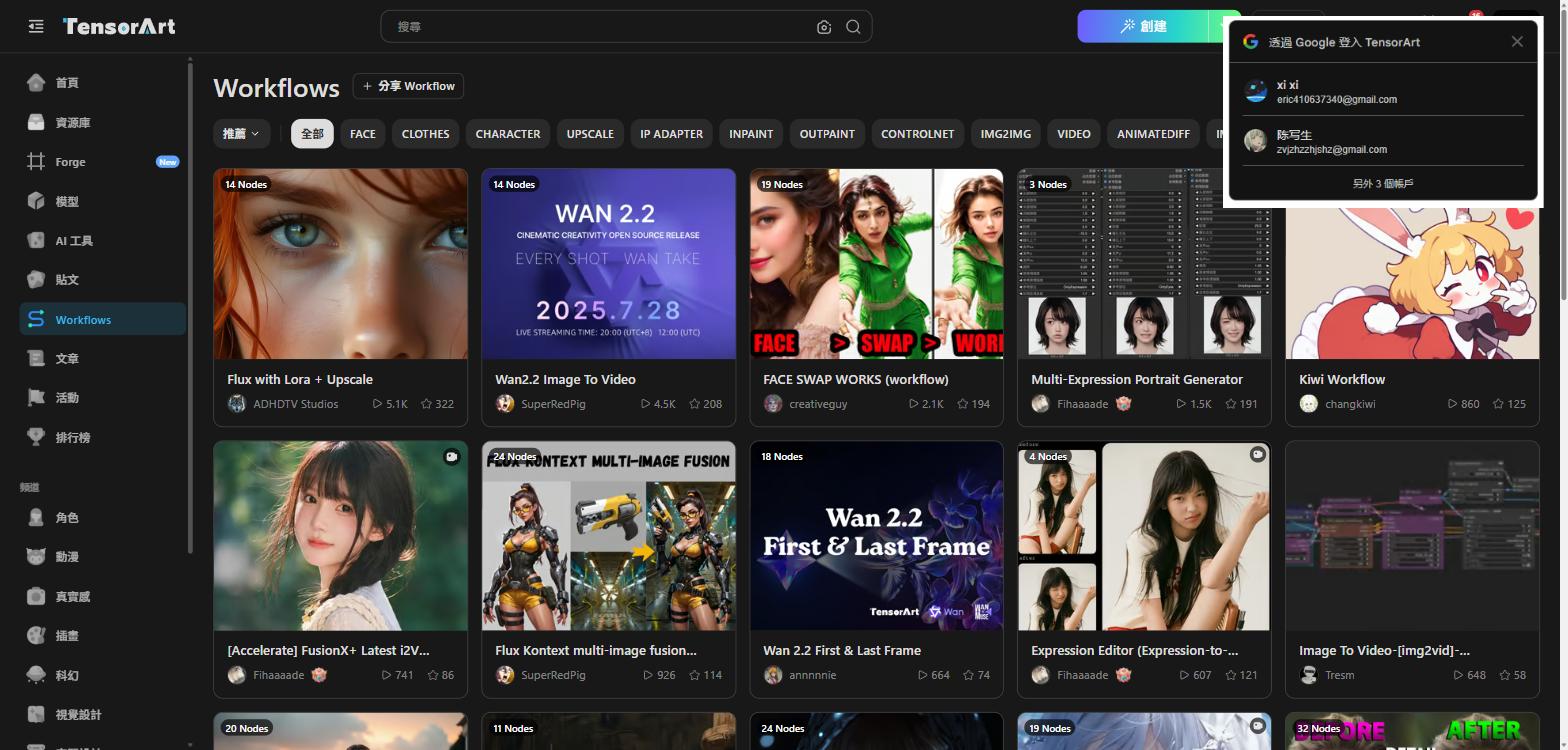The image size is (1568, 750).
Task: Collapse the sidebar with the menu toggle icon
Action: point(36,26)
